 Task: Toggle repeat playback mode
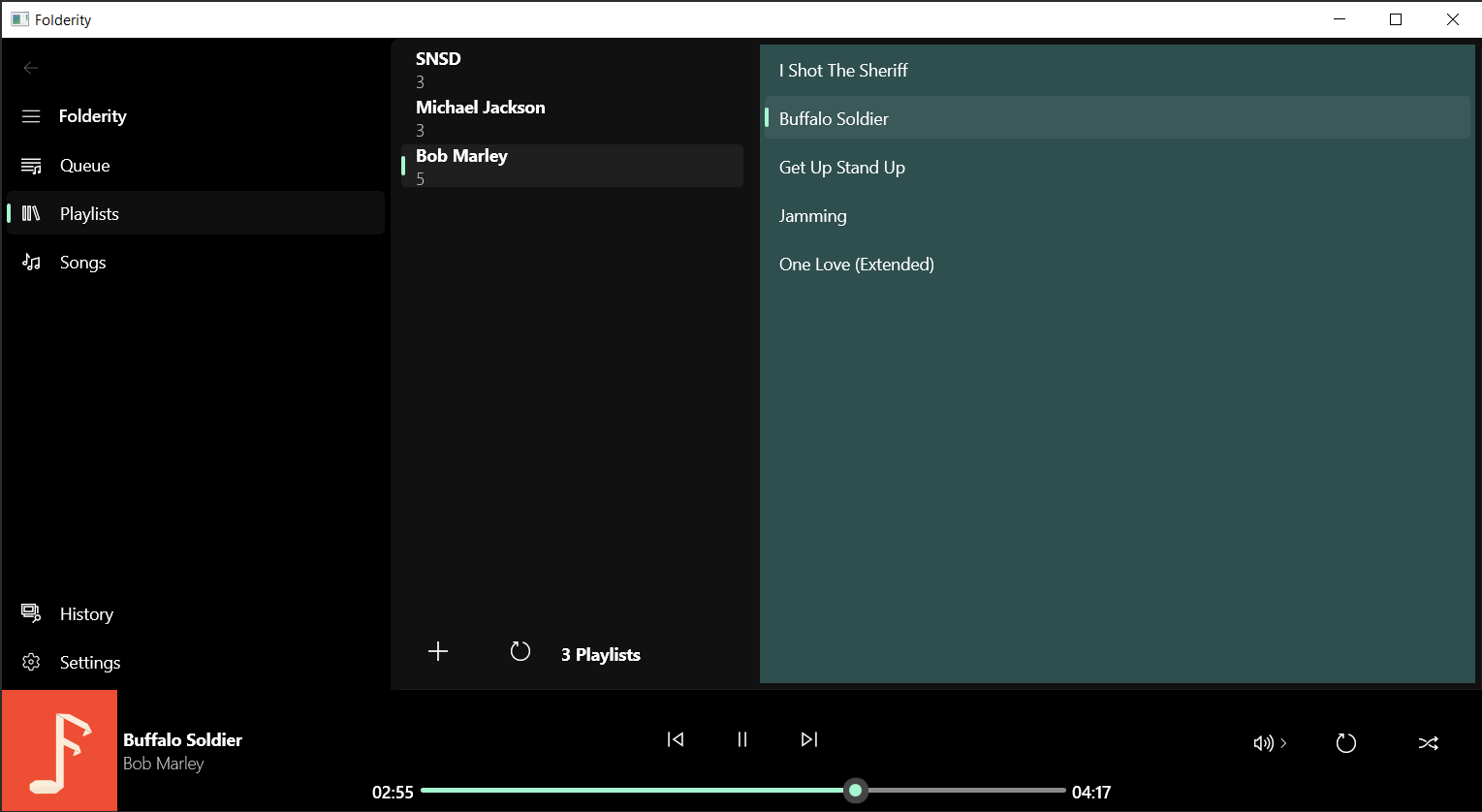[x=1345, y=743]
